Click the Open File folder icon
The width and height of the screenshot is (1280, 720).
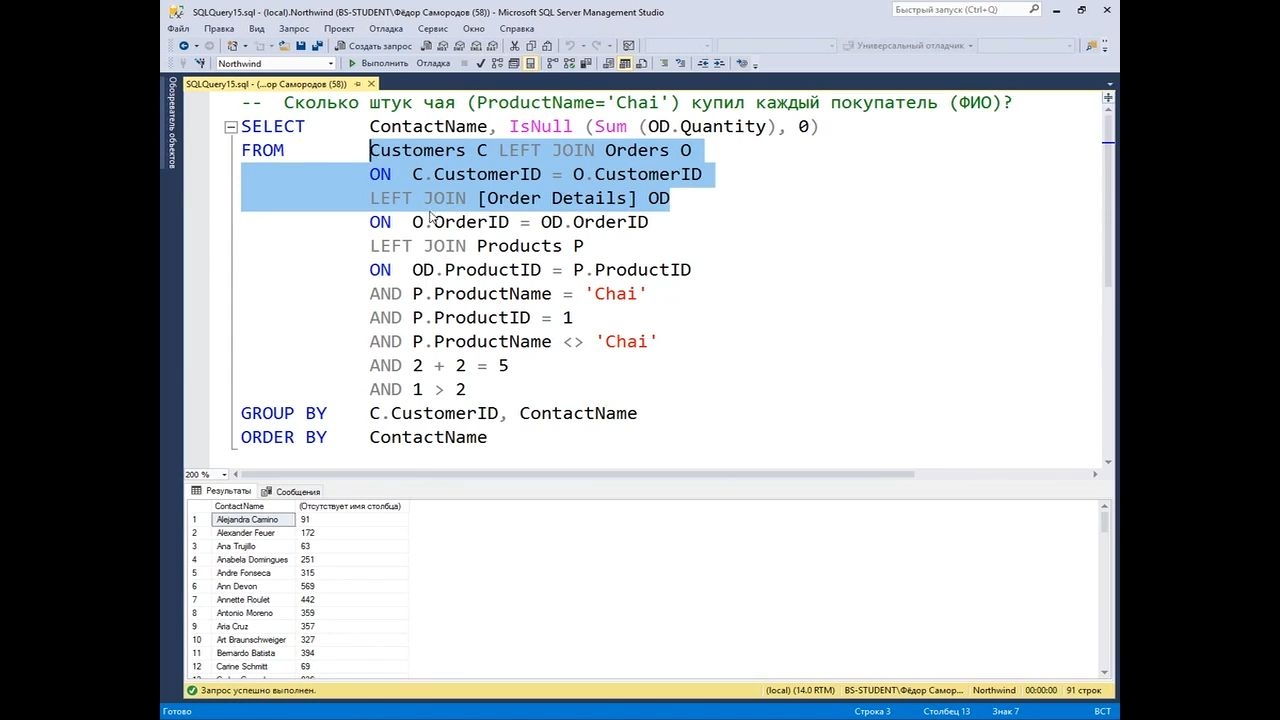[x=284, y=46]
